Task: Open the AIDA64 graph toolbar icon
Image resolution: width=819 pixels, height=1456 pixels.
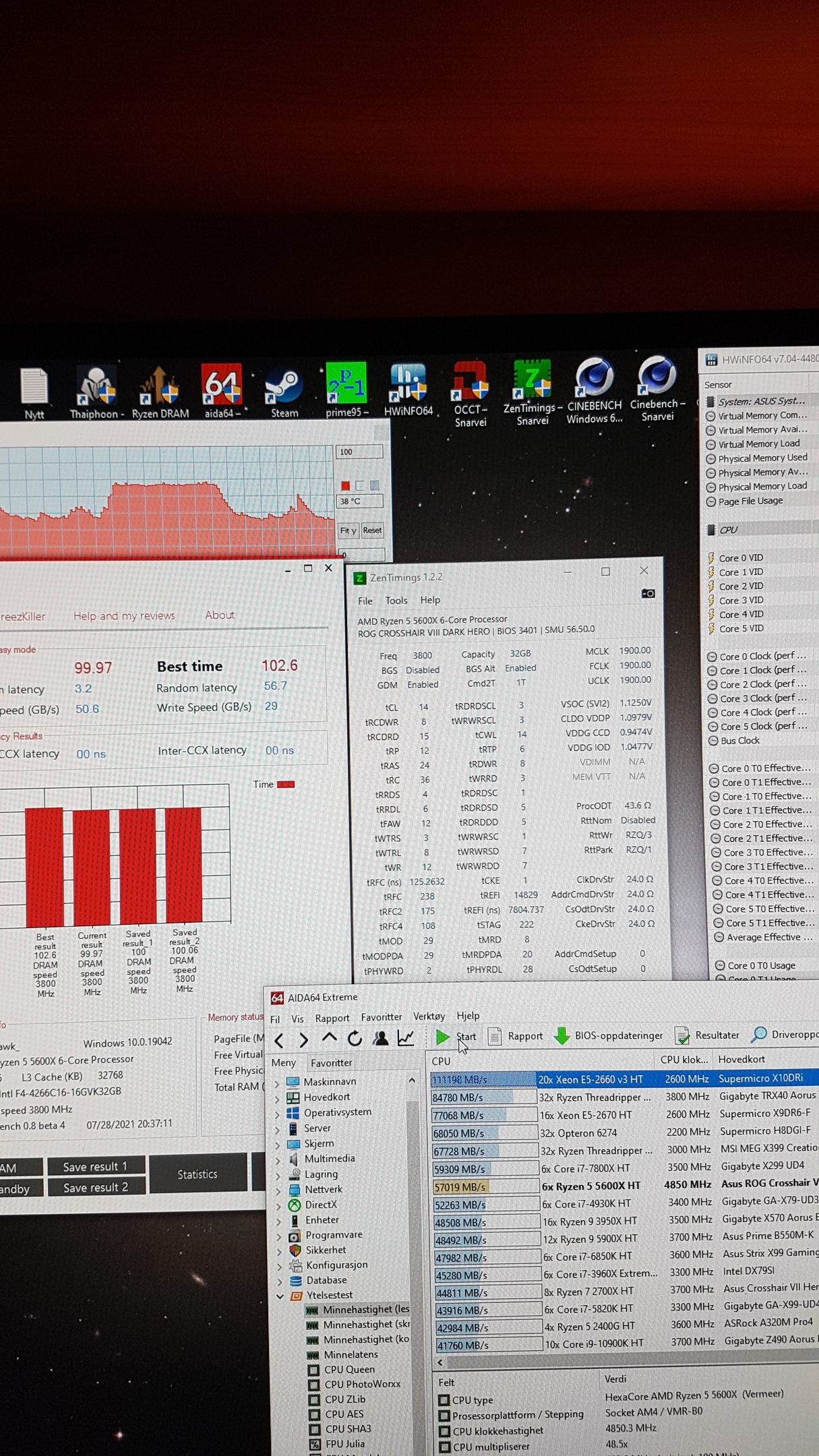Action: pyautogui.click(x=405, y=1038)
